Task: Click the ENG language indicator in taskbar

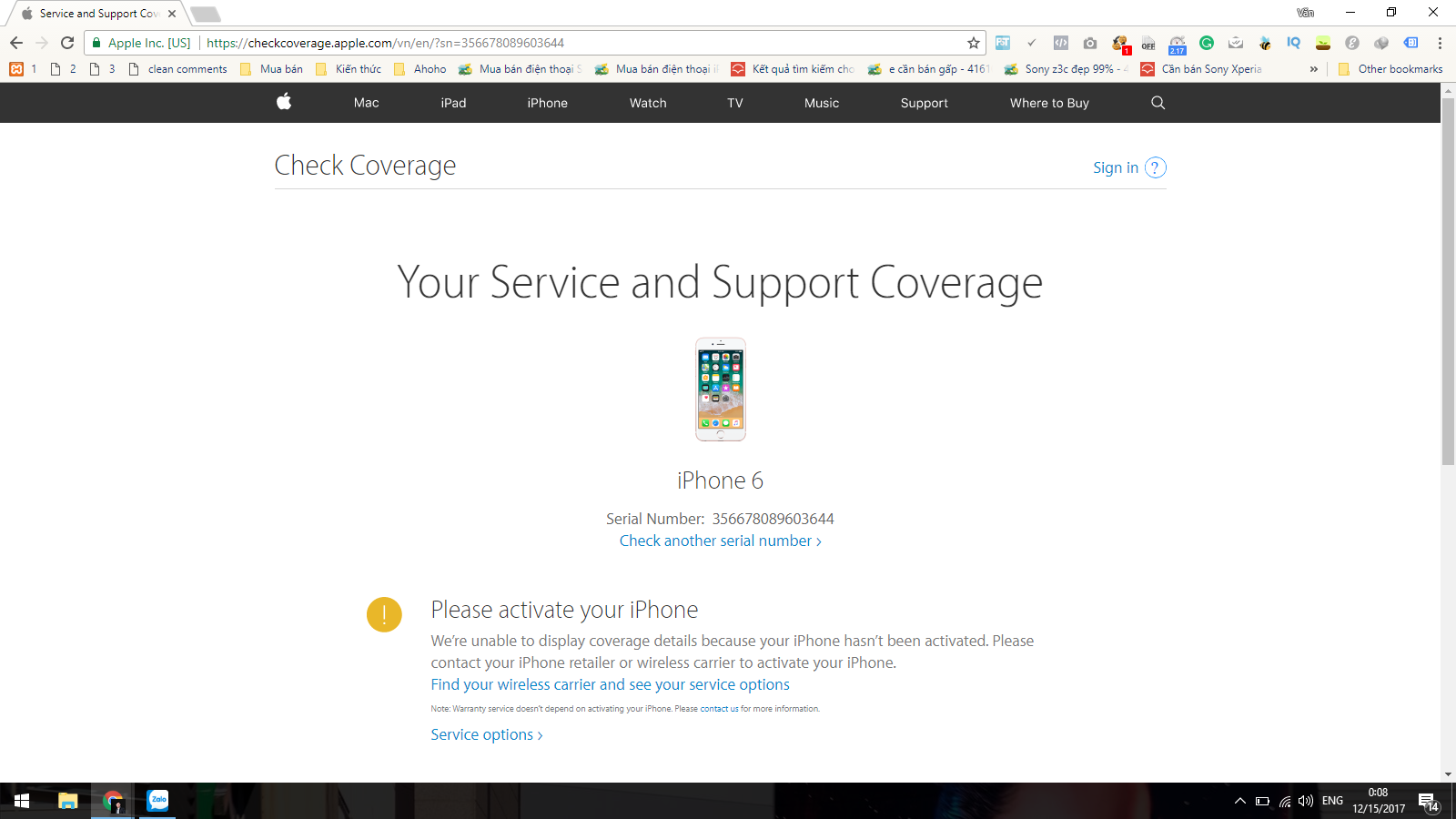Action: 1332,801
